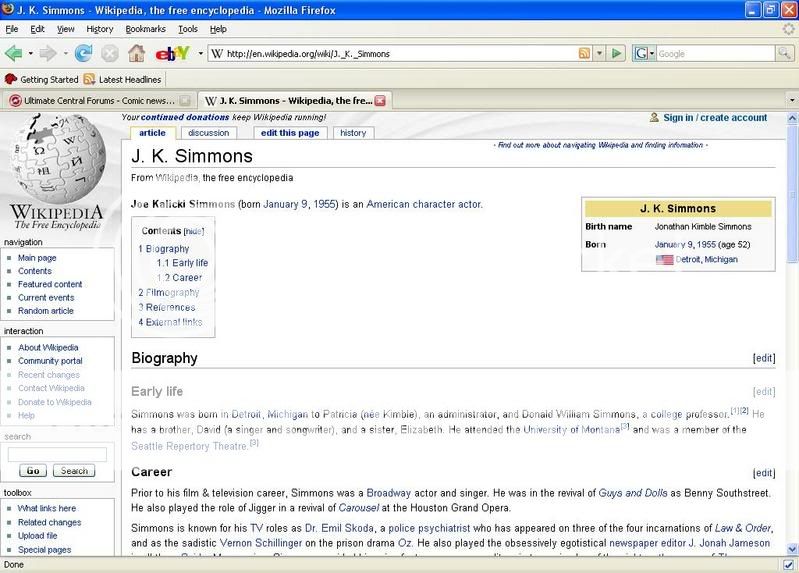799x573 pixels.
Task: Select the discussion tab
Action: [x=208, y=133]
